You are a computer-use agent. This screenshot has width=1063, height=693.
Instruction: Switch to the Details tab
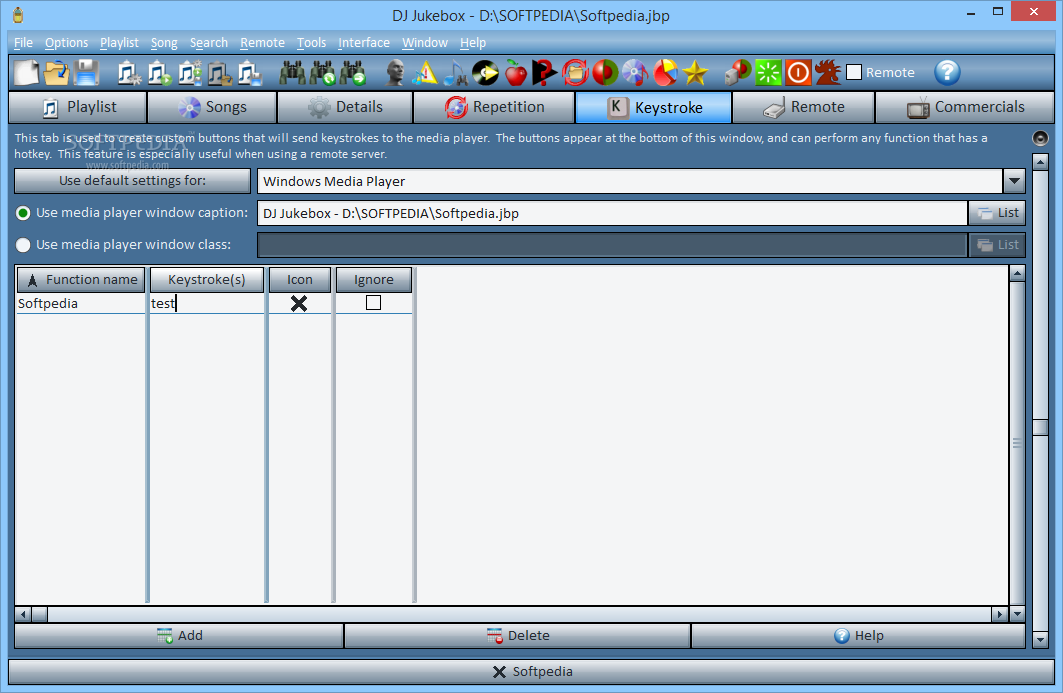click(x=345, y=107)
